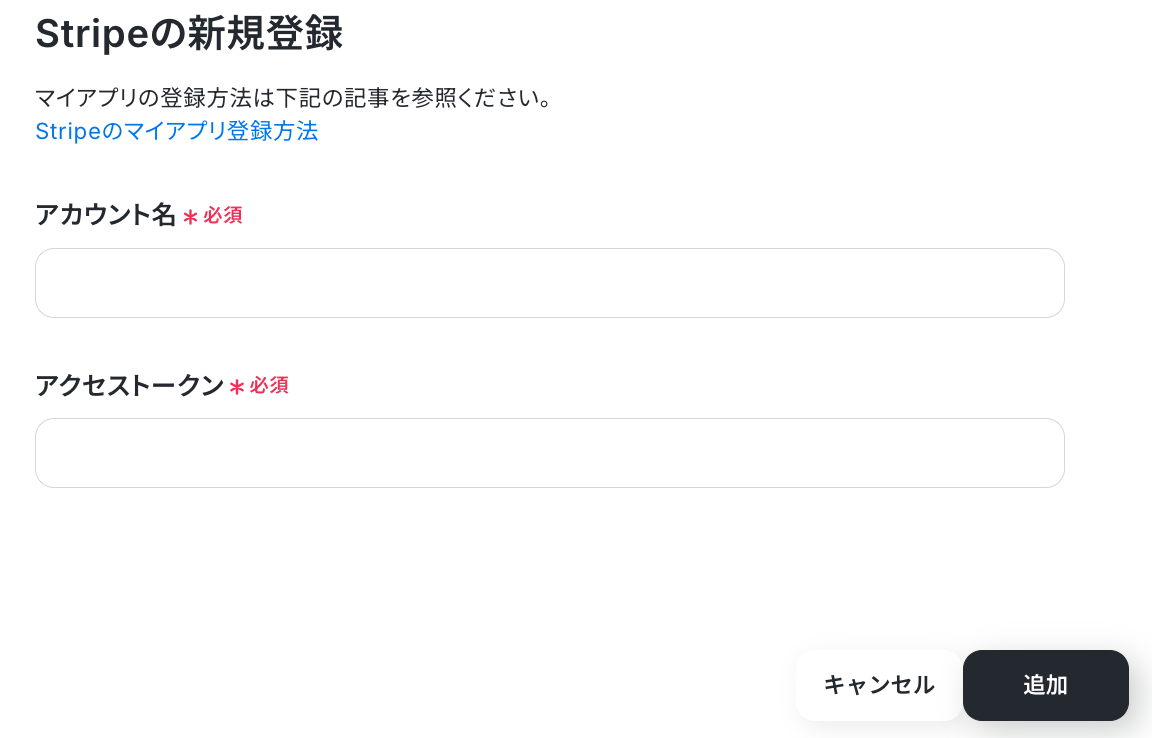Click the red asterisk beside アクセストークン
This screenshot has width=1152, height=738.
(237, 387)
